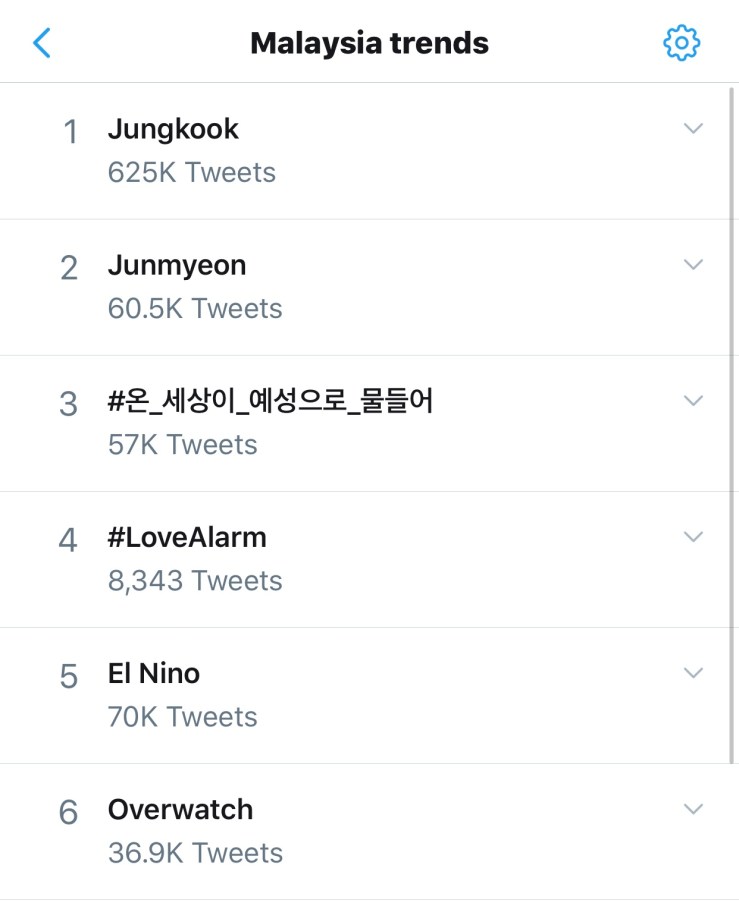Click the Malaysia trends header title
Image resolution: width=739 pixels, height=903 pixels.
pyautogui.click(x=369, y=43)
